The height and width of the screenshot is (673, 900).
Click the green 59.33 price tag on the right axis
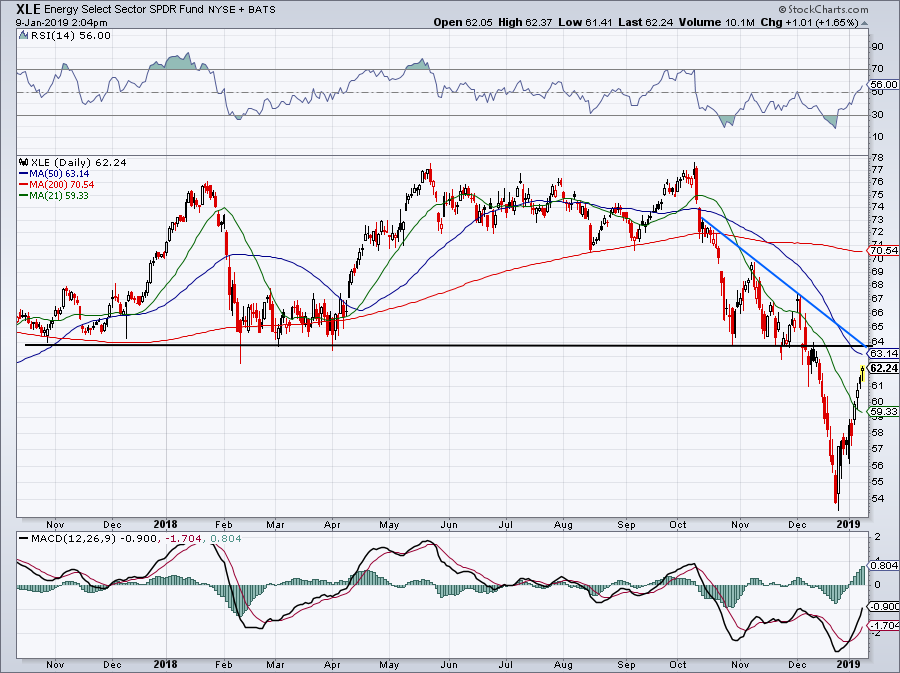(884, 411)
